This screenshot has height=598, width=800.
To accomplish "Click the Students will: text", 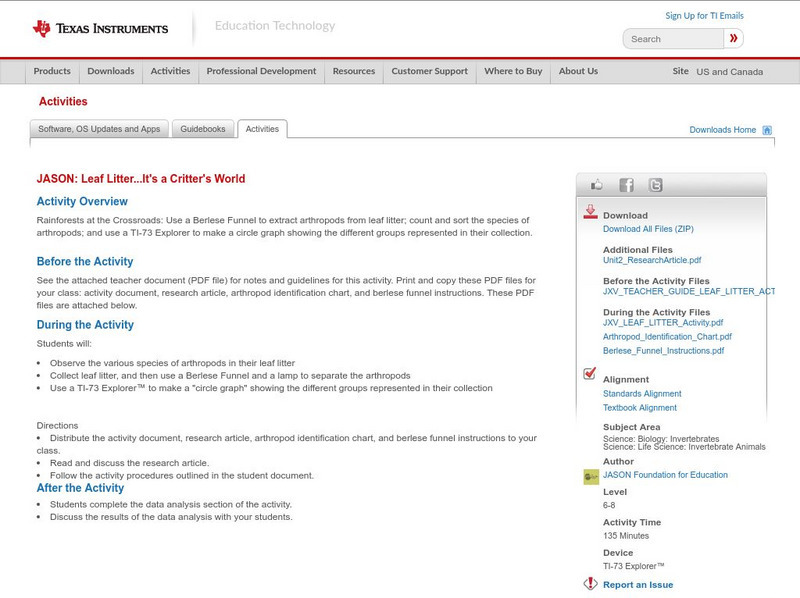I will tap(64, 344).
